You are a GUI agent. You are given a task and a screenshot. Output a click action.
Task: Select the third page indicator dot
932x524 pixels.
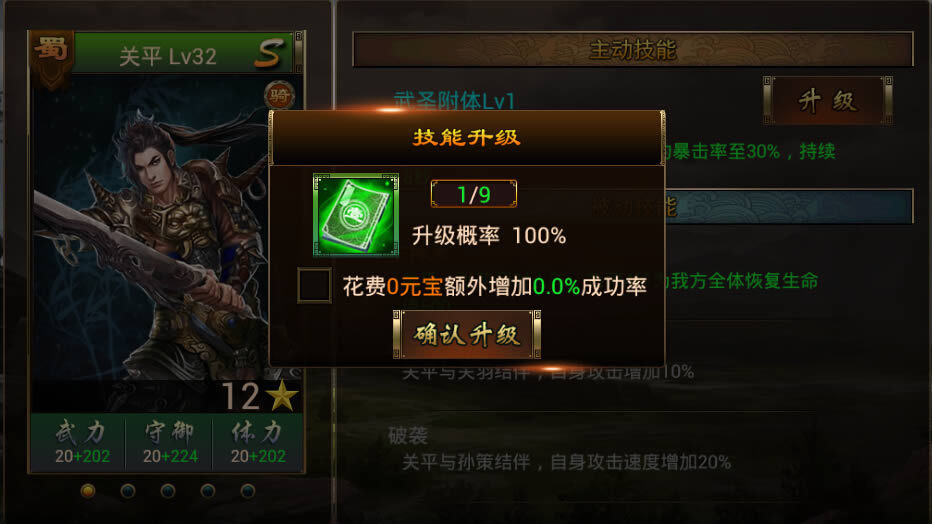168,491
